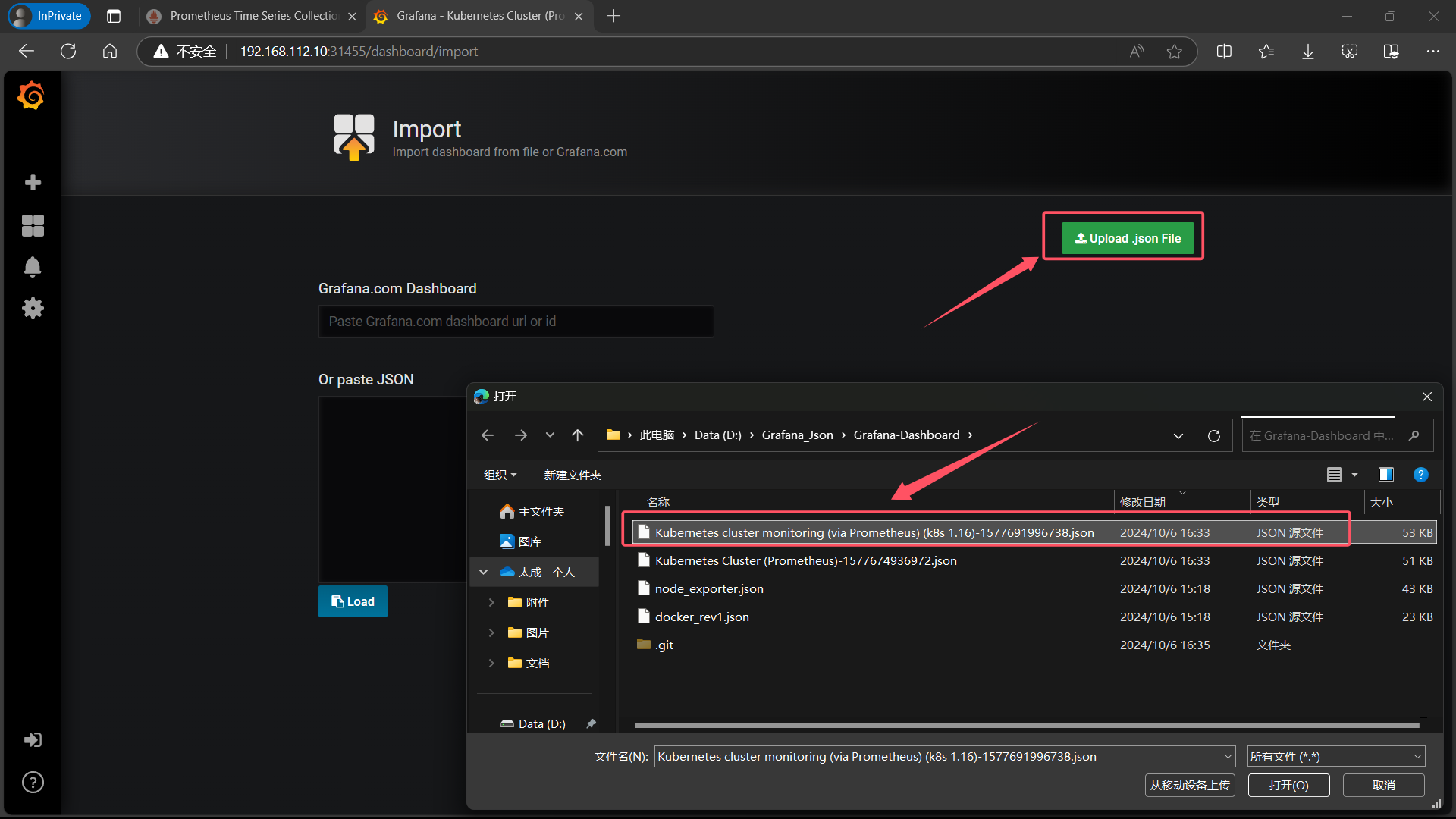Open the file type filter dropdown

[1335, 756]
